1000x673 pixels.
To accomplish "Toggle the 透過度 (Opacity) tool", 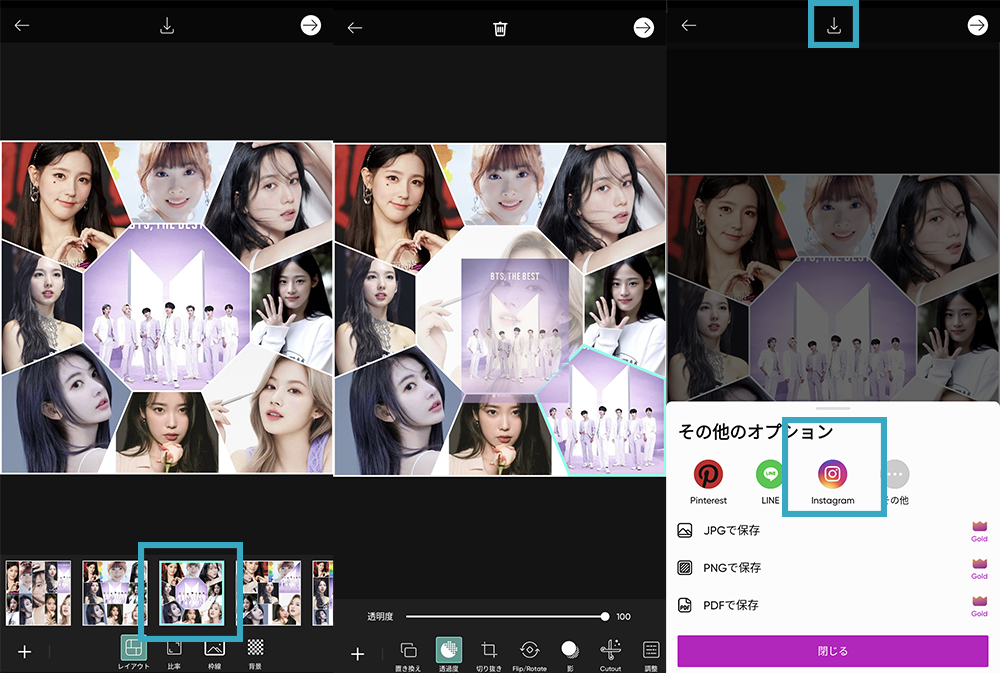I will point(448,652).
